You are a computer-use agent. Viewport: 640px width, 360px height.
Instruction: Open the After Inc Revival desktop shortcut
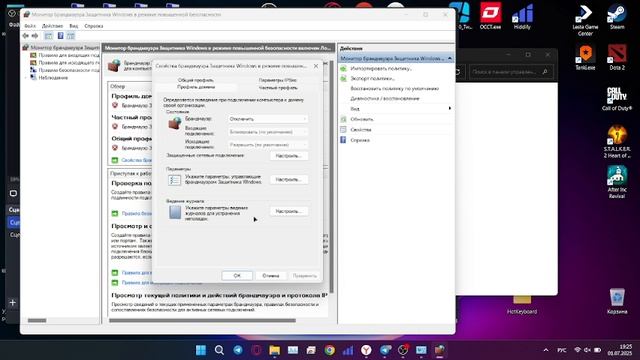[617, 182]
